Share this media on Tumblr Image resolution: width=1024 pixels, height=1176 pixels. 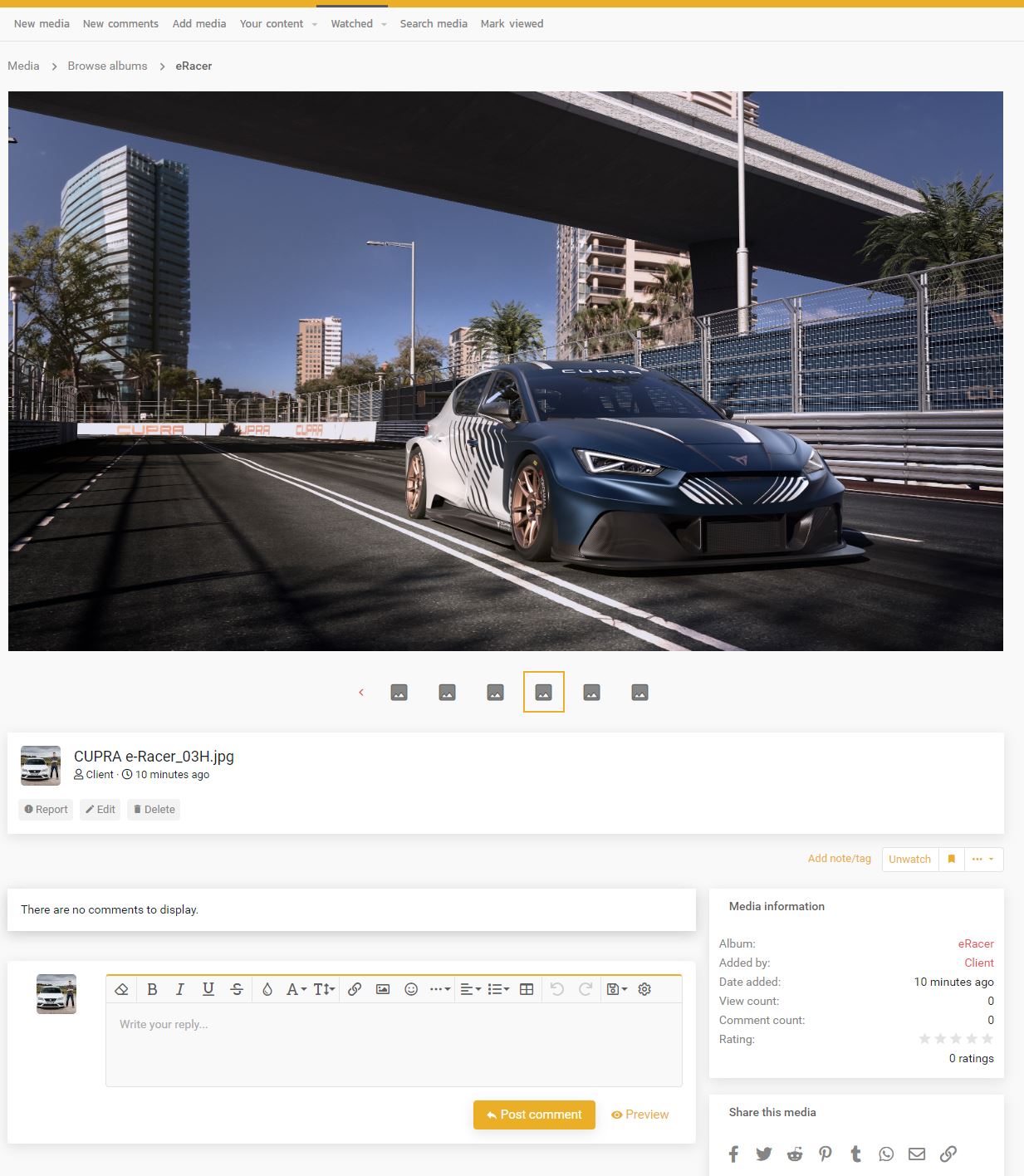tap(856, 1154)
